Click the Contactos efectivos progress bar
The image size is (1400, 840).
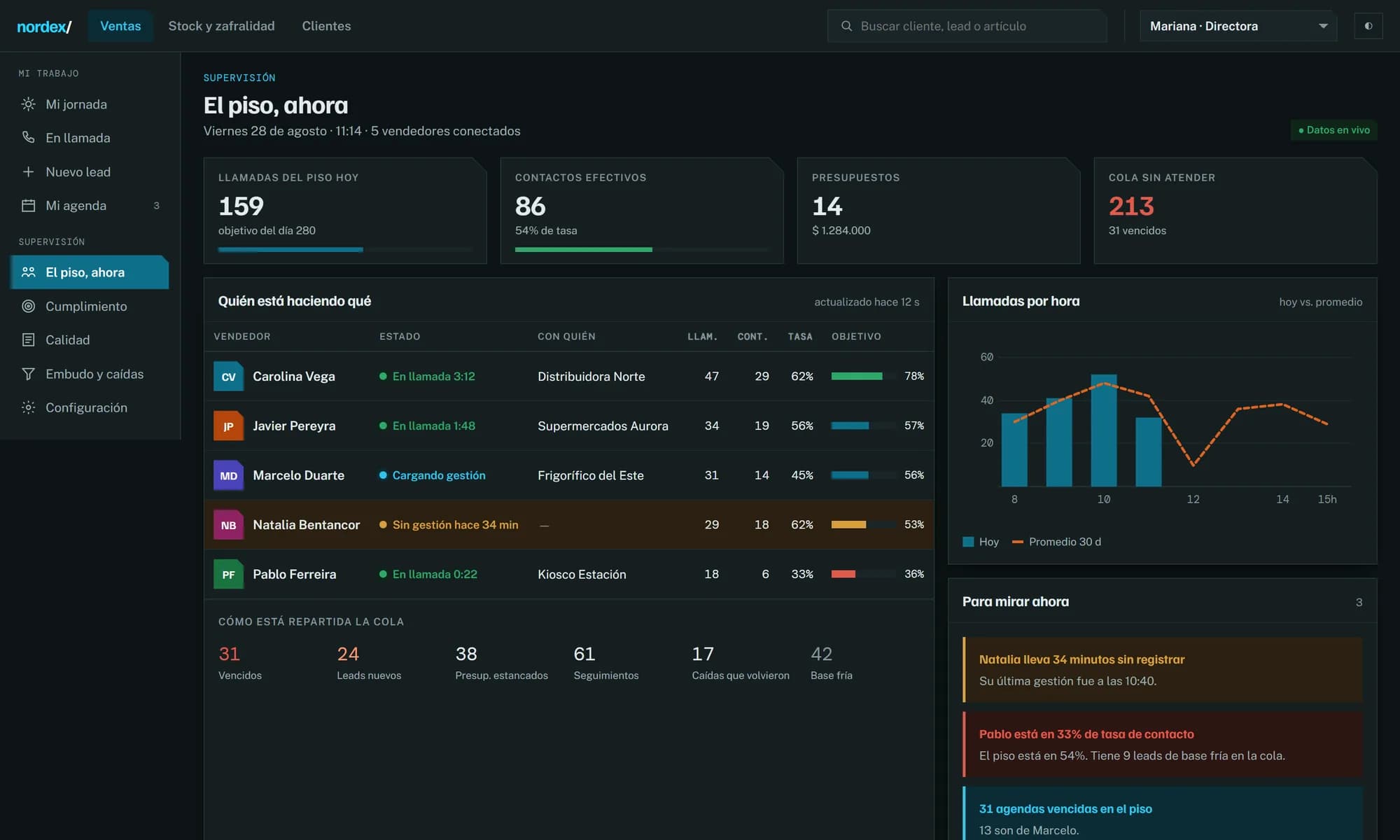pos(642,249)
